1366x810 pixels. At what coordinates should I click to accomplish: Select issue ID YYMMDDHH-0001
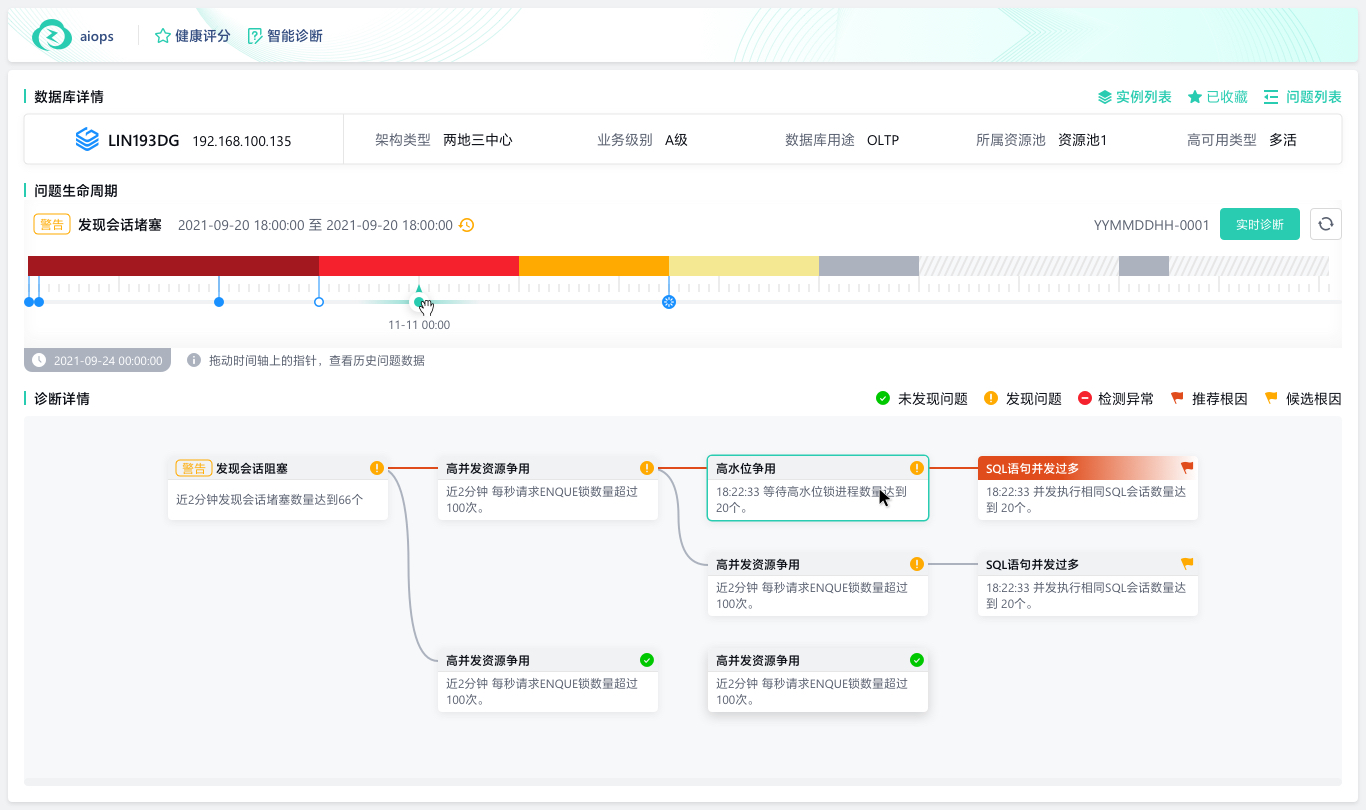coord(1152,225)
